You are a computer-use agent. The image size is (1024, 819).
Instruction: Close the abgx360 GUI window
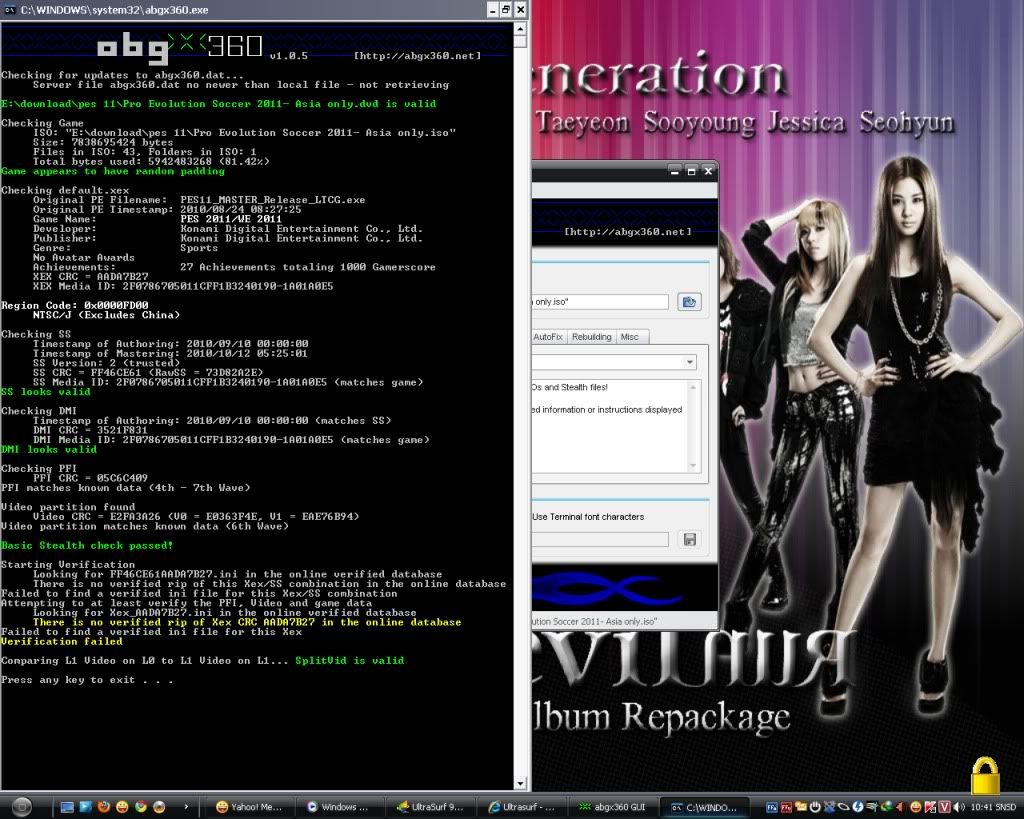[x=708, y=172]
